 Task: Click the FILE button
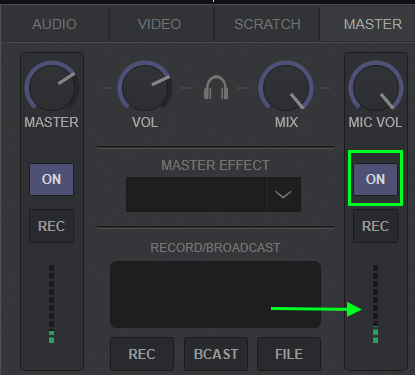pyautogui.click(x=289, y=354)
